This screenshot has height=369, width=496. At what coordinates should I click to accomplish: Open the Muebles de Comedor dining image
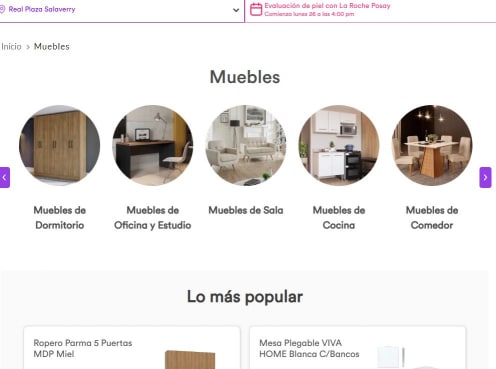click(432, 145)
